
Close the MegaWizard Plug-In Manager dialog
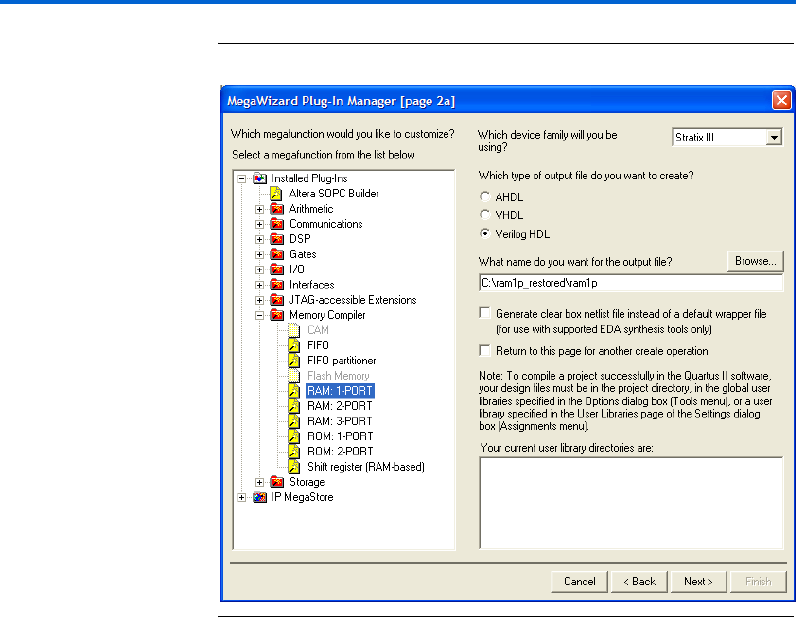tap(781, 100)
